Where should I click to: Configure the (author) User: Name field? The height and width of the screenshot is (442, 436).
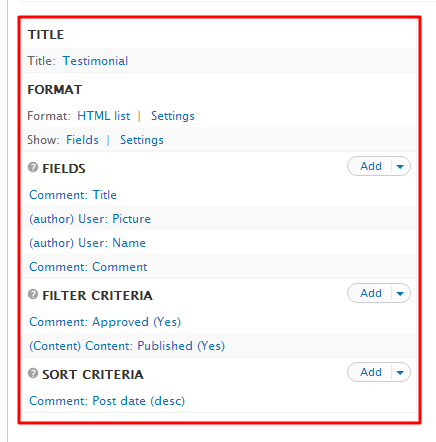click(87, 243)
